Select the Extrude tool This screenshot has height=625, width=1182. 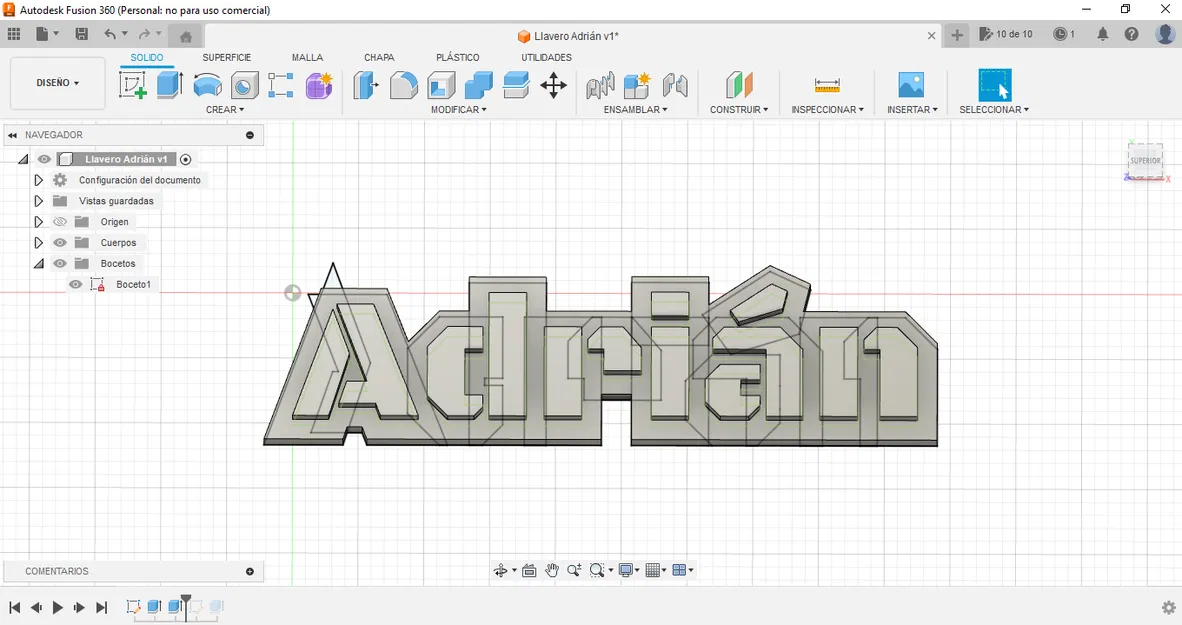click(x=168, y=85)
